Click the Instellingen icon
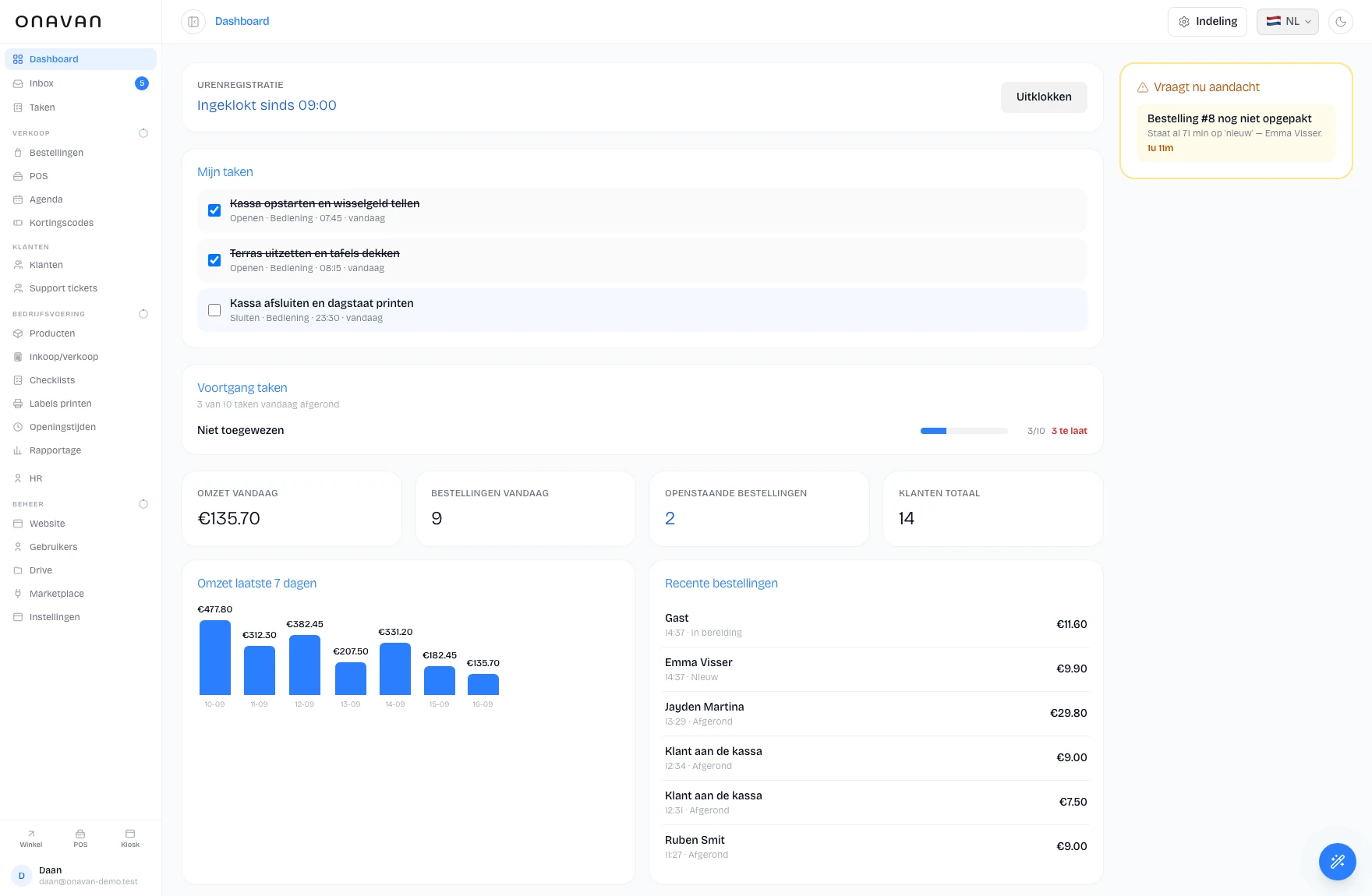Image resolution: width=1372 pixels, height=896 pixels. [x=18, y=617]
